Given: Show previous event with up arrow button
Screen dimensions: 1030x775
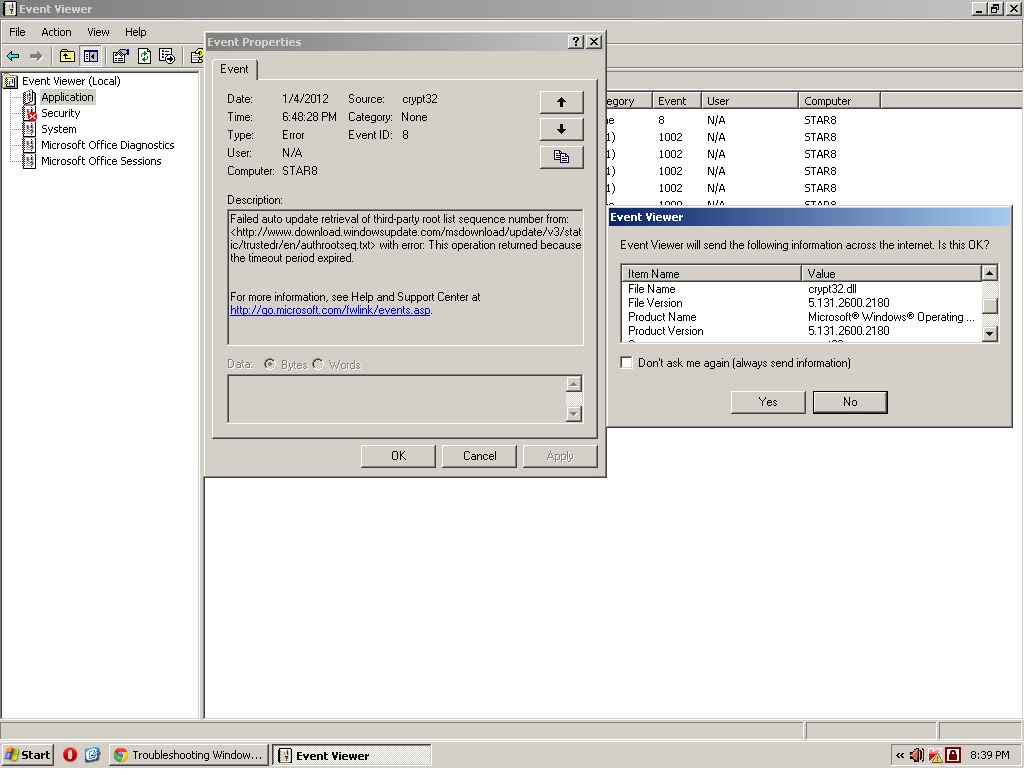Looking at the screenshot, I should (x=561, y=102).
